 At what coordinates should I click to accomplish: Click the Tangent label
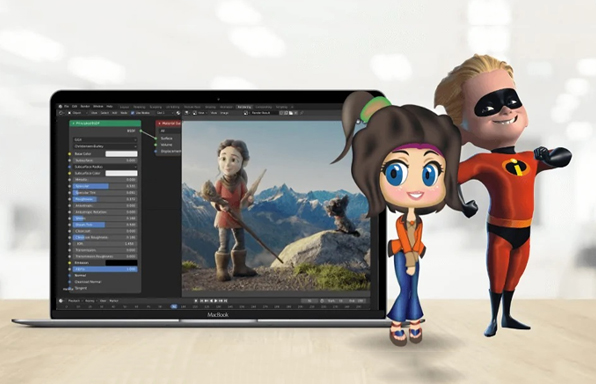[81, 288]
